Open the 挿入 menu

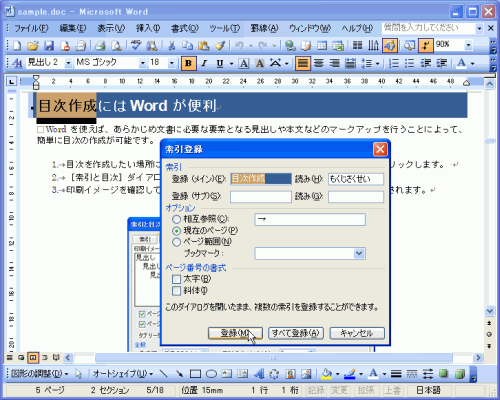148,29
